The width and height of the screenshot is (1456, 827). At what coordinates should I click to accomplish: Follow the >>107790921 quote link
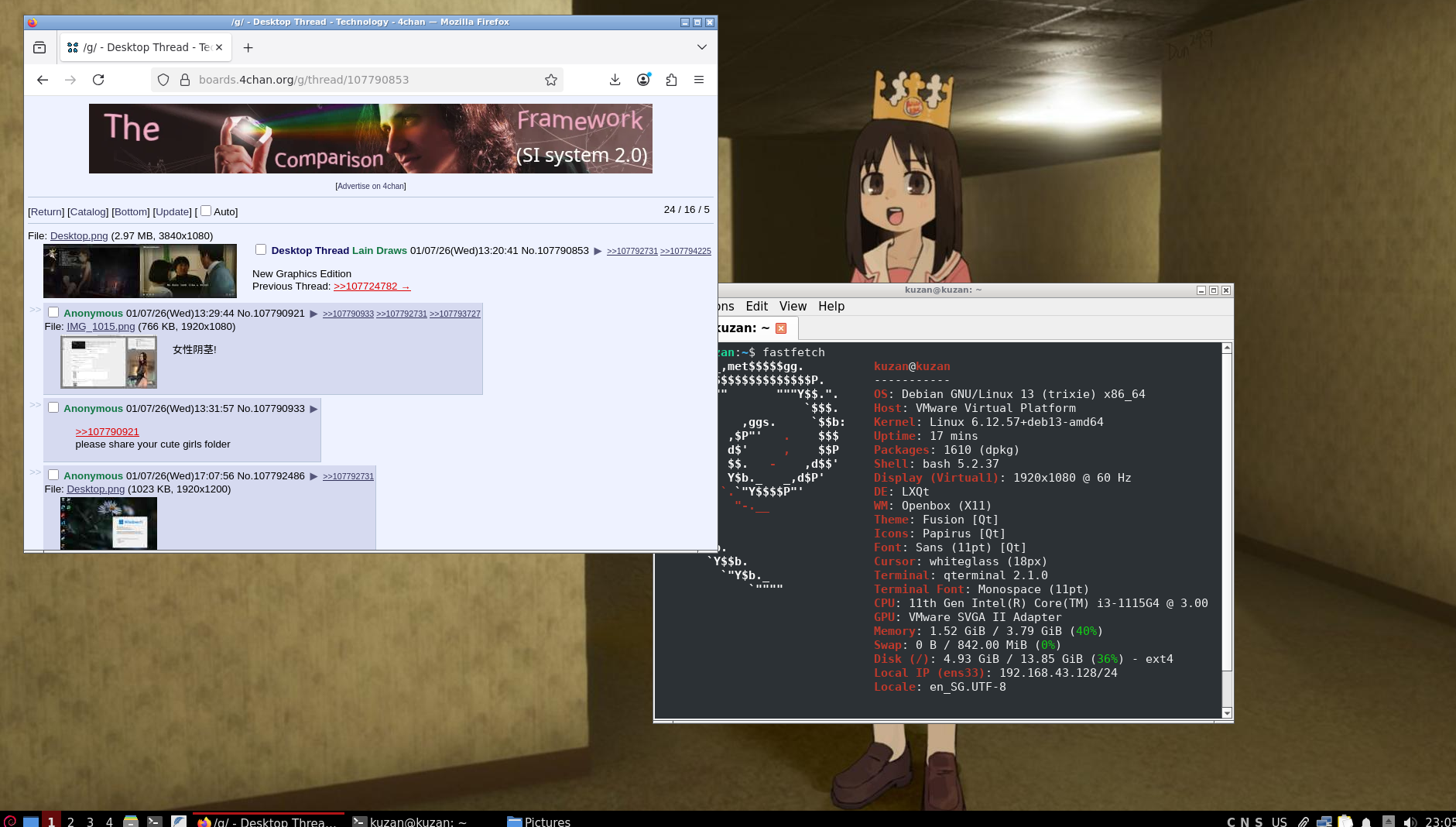click(107, 432)
